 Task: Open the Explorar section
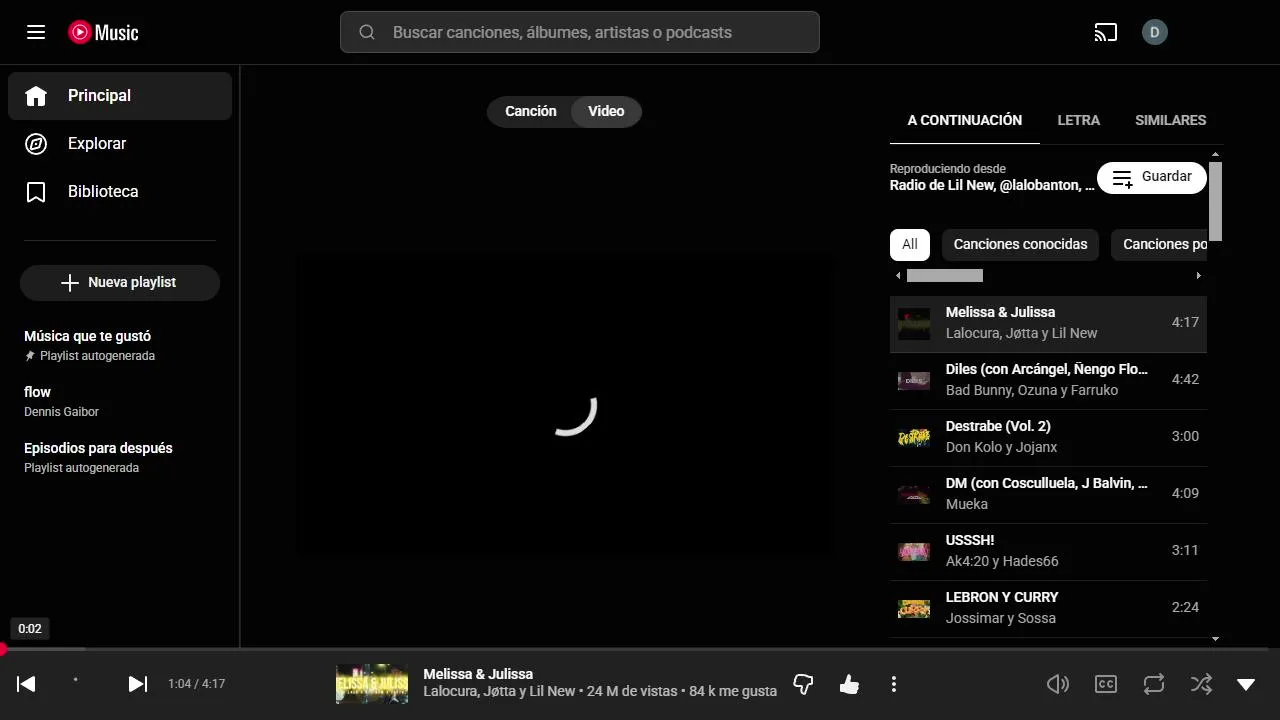coord(120,144)
